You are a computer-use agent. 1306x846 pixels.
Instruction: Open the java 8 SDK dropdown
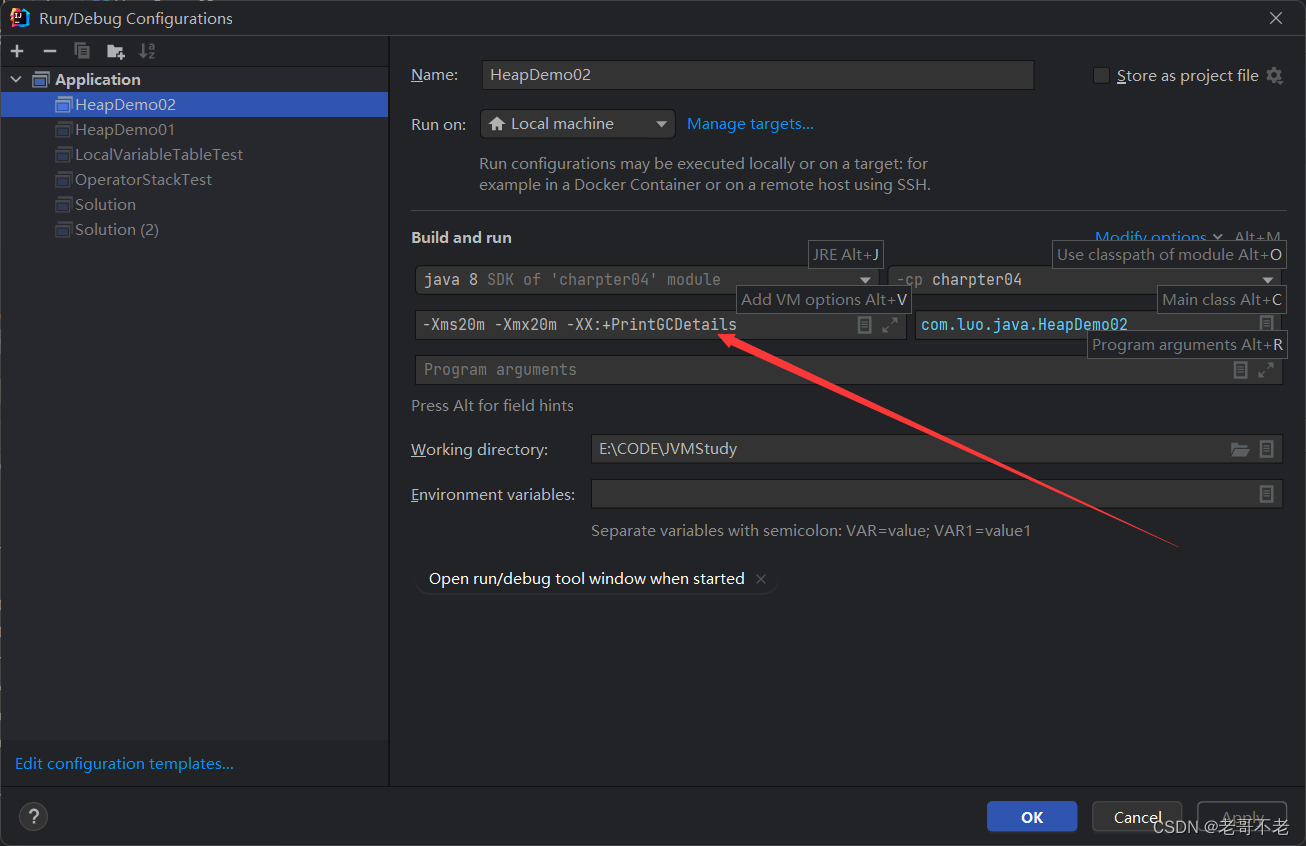[x=648, y=280]
